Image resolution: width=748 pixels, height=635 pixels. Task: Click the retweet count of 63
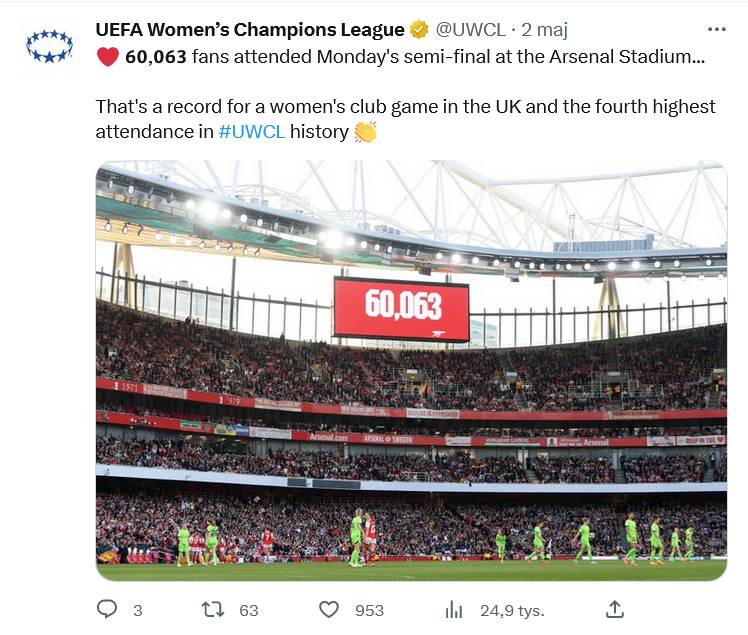tap(249, 610)
